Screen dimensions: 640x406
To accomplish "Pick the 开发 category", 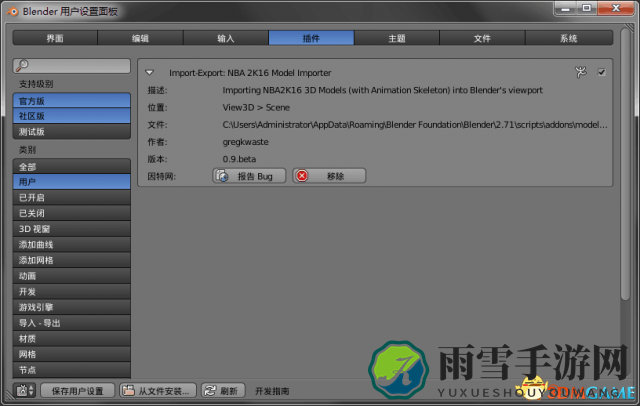I will tap(72, 291).
